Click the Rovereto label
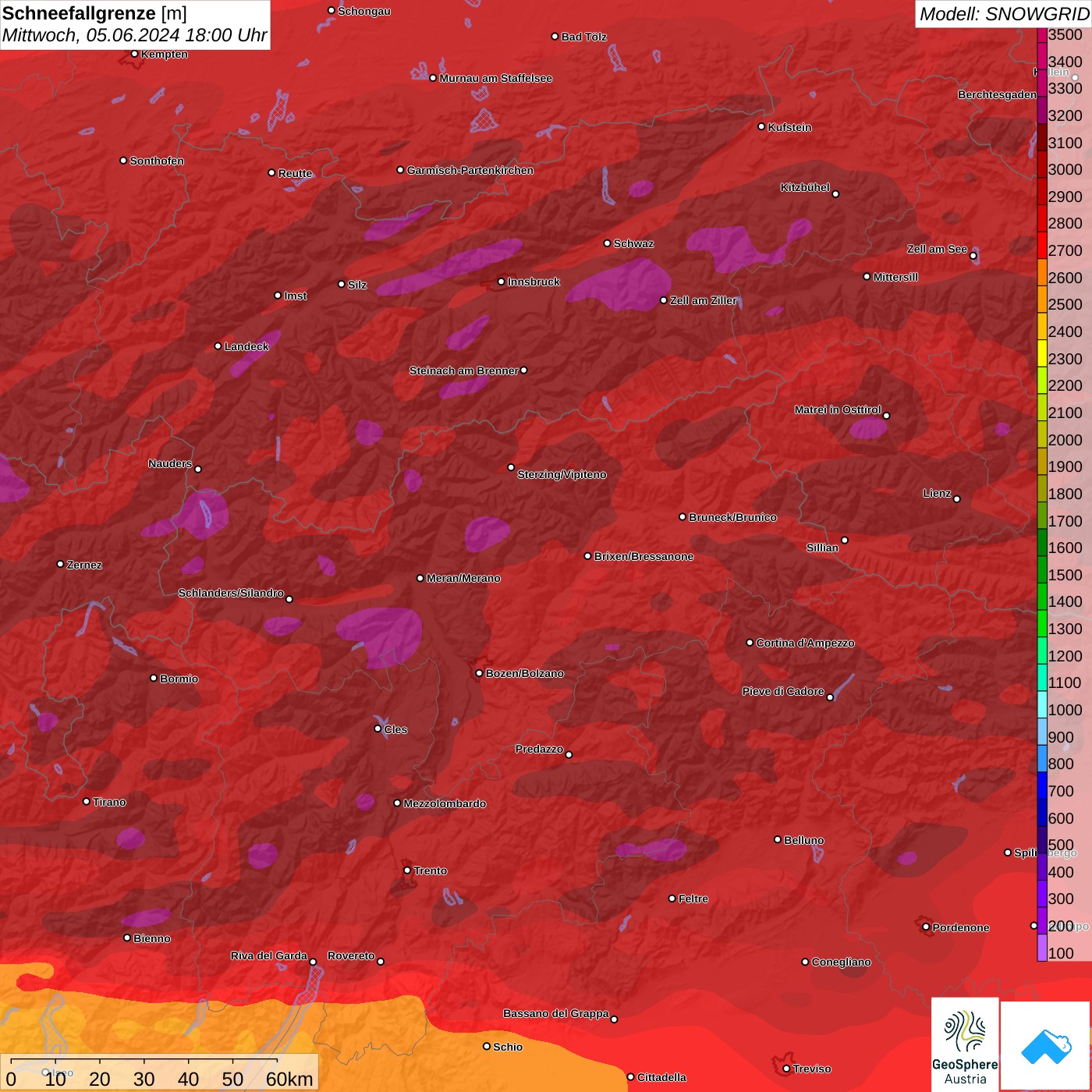Viewport: 1092px width, 1092px height. point(351,955)
